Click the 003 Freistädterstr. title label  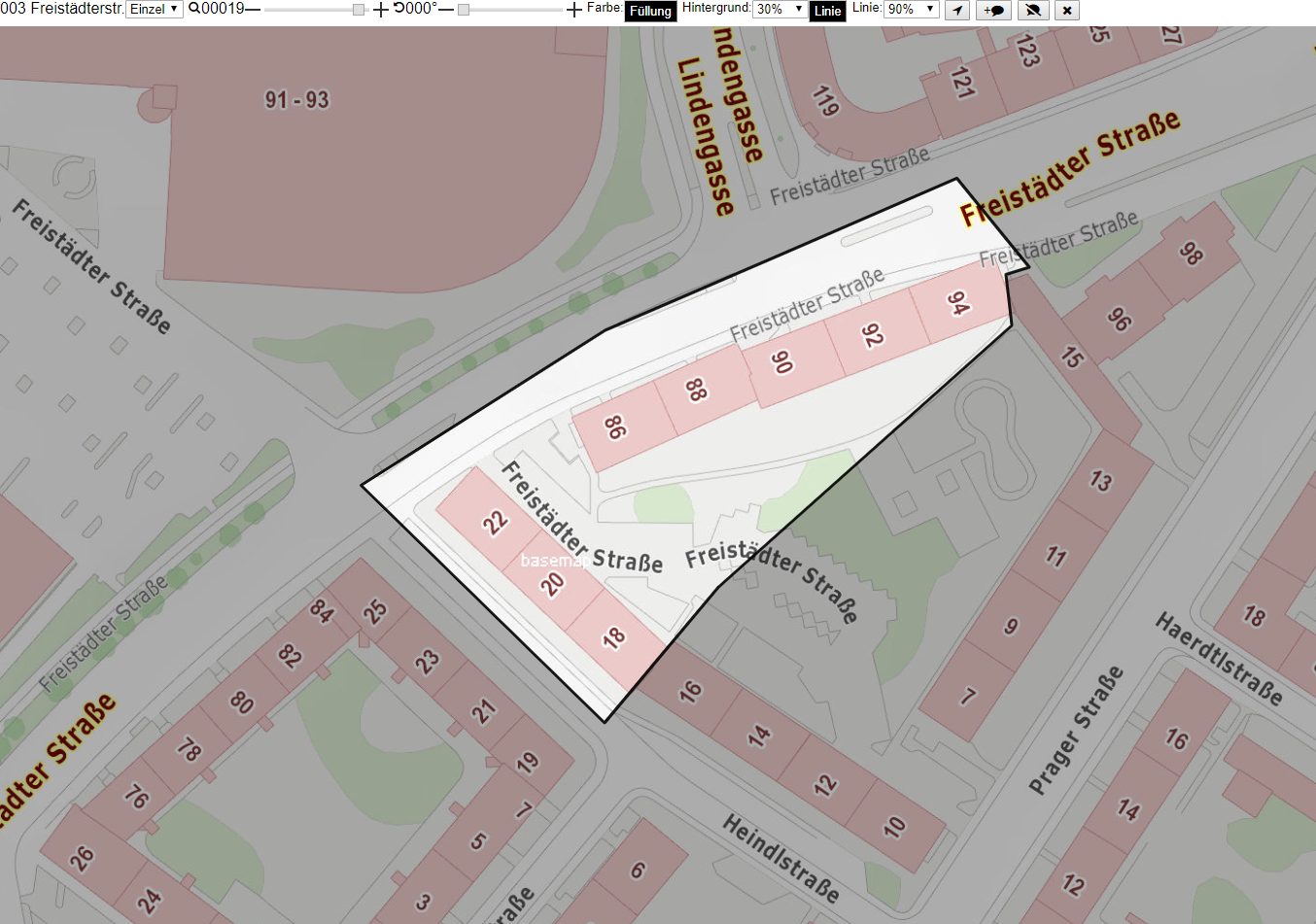[x=61, y=9]
